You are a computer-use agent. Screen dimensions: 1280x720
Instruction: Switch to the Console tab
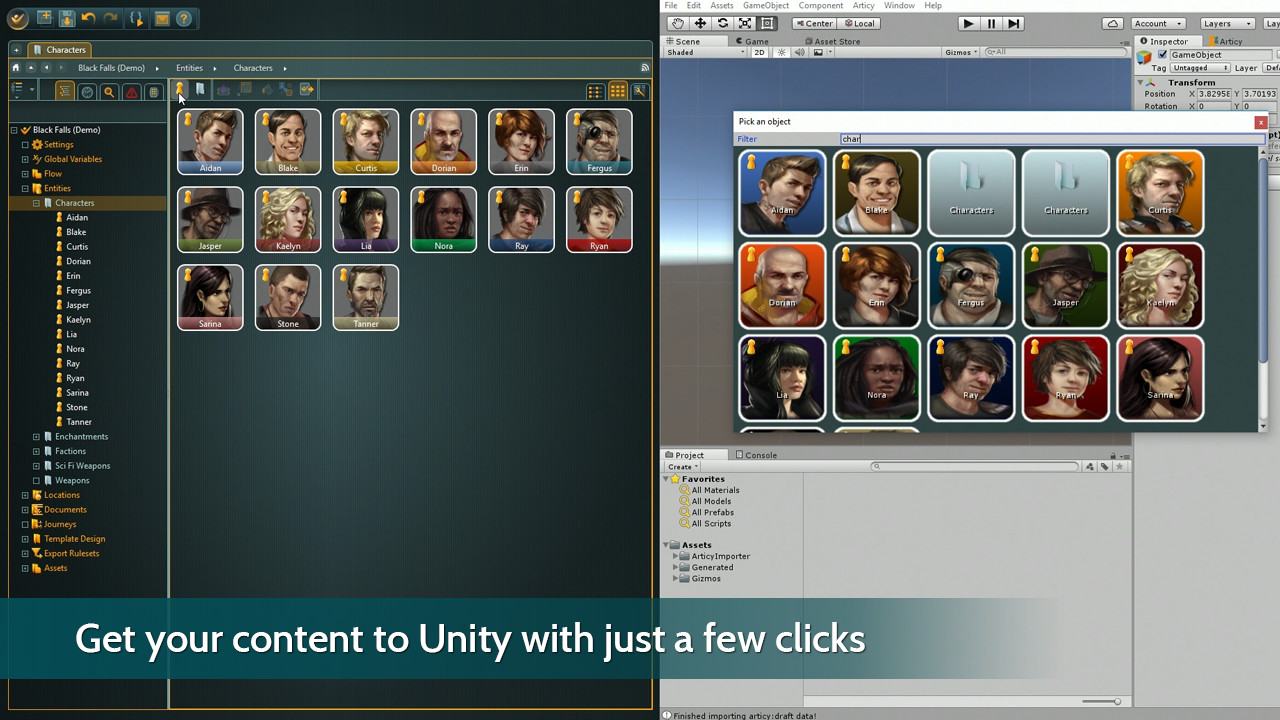756,455
